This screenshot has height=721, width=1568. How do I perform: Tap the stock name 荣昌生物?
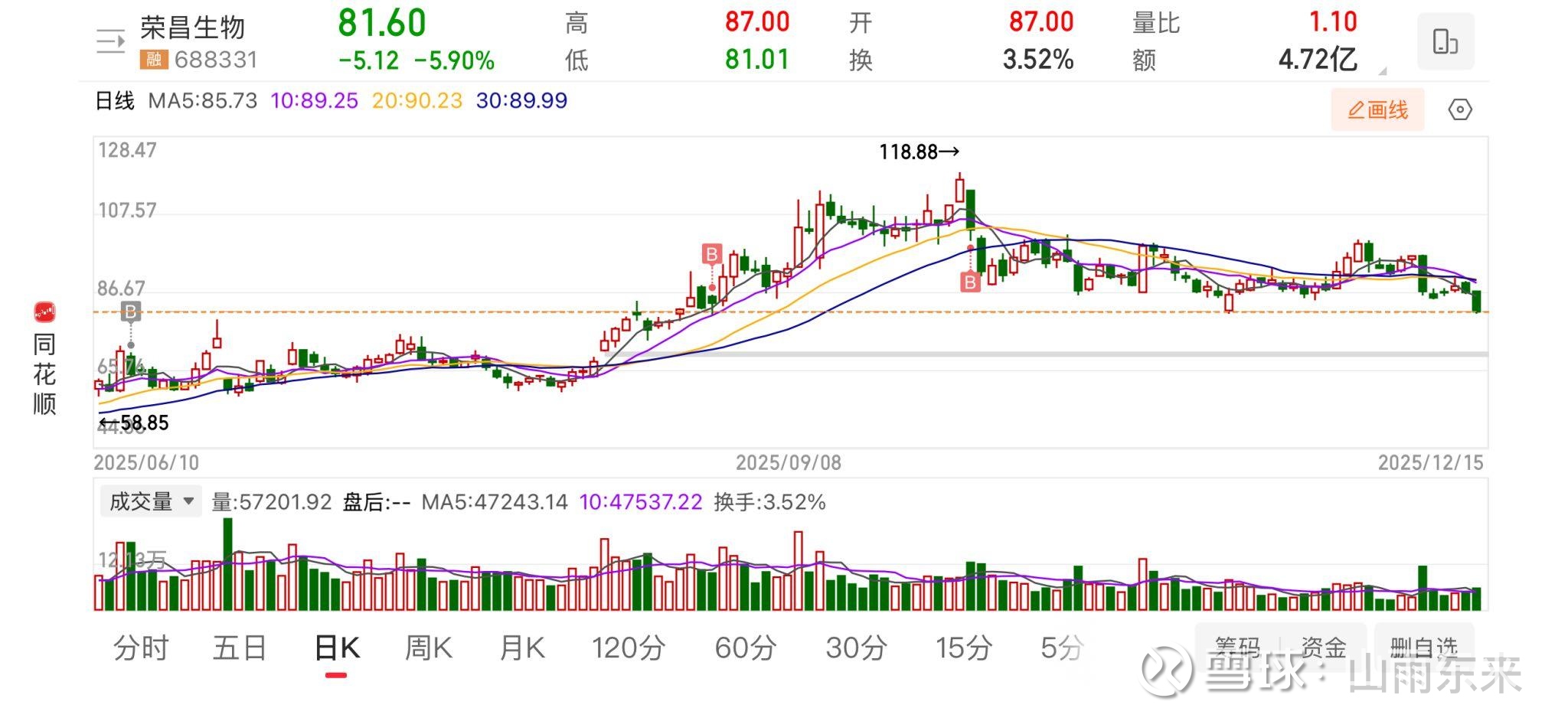(193, 28)
